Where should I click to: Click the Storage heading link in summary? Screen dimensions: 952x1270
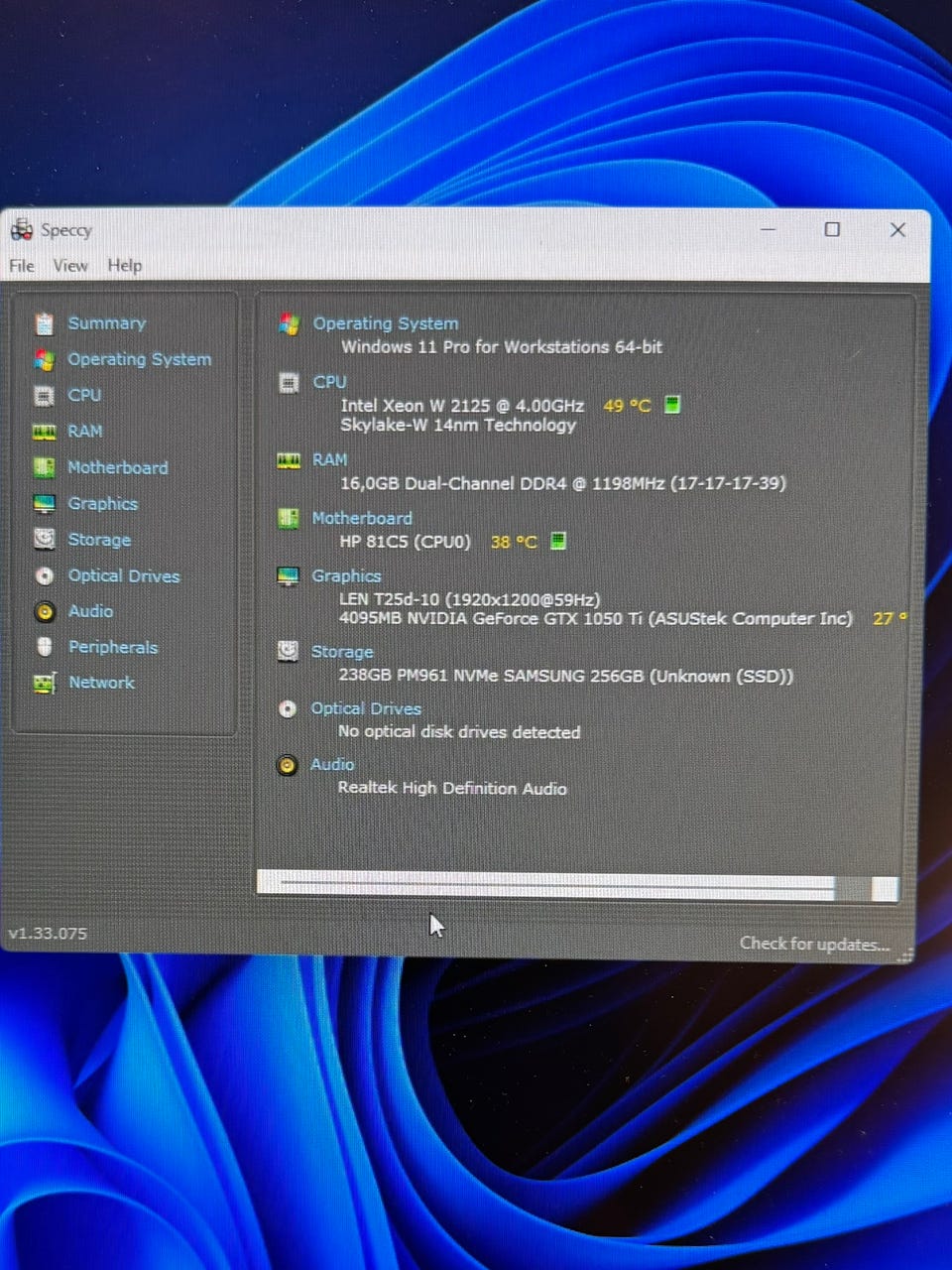341,652
